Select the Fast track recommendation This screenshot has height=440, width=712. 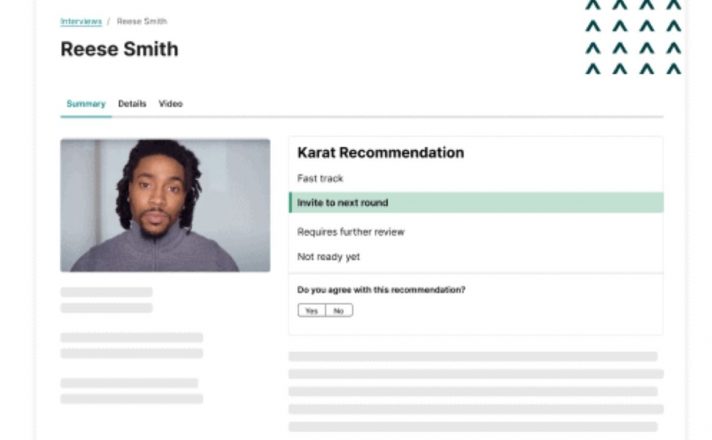coord(320,178)
